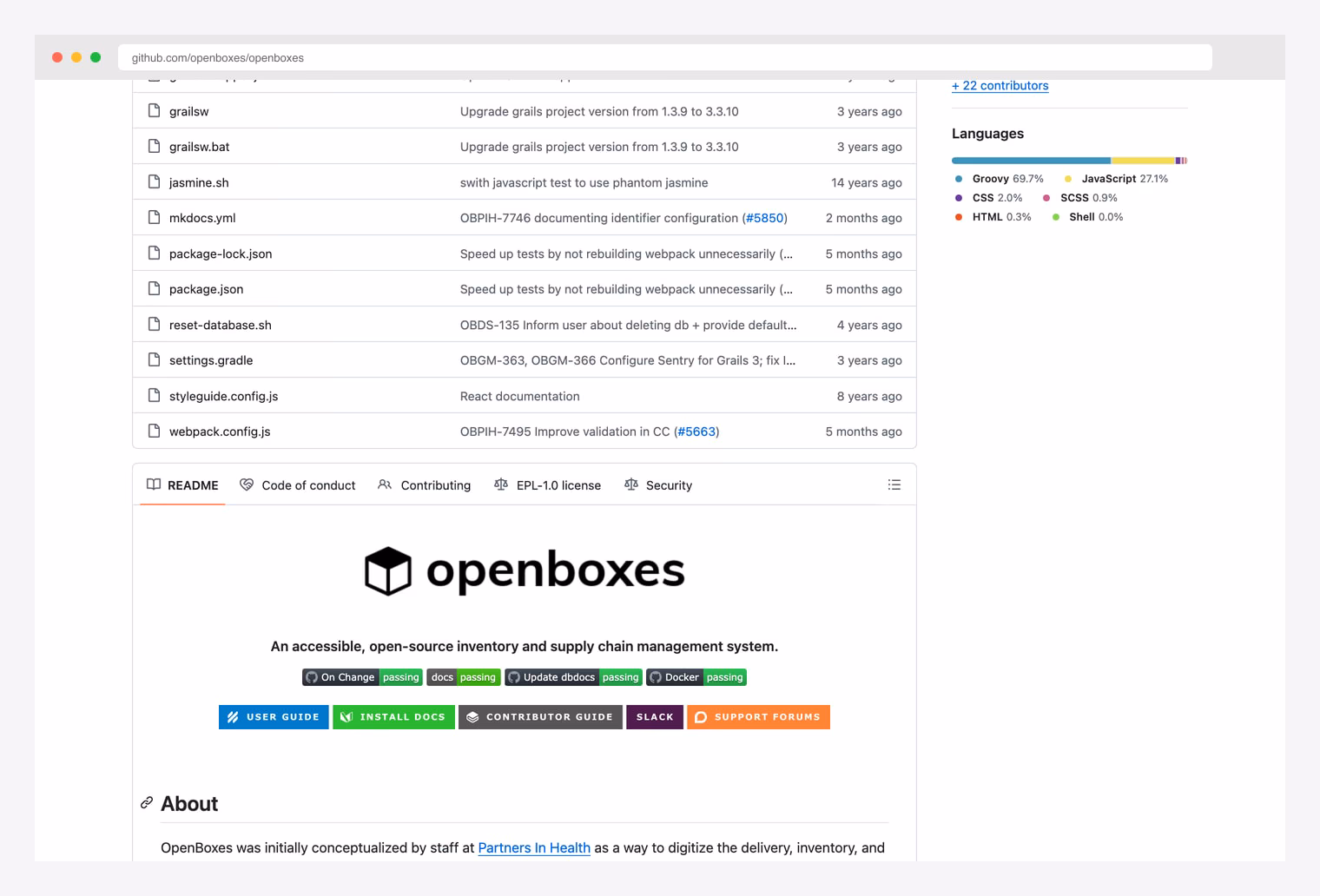
Task: Click the scale icon on Security tab
Action: tap(631, 484)
